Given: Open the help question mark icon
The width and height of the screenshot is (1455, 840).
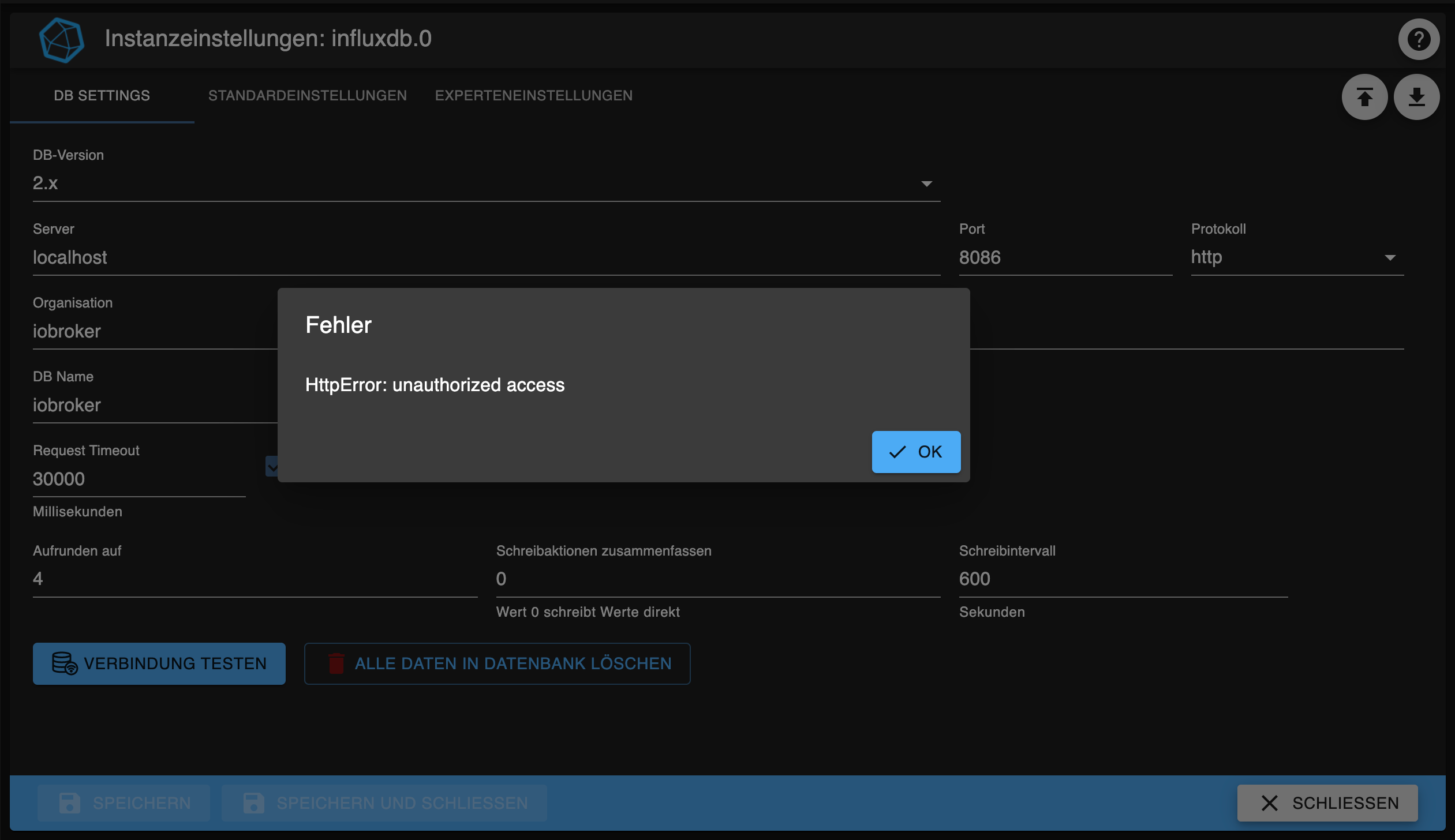Looking at the screenshot, I should [x=1418, y=39].
